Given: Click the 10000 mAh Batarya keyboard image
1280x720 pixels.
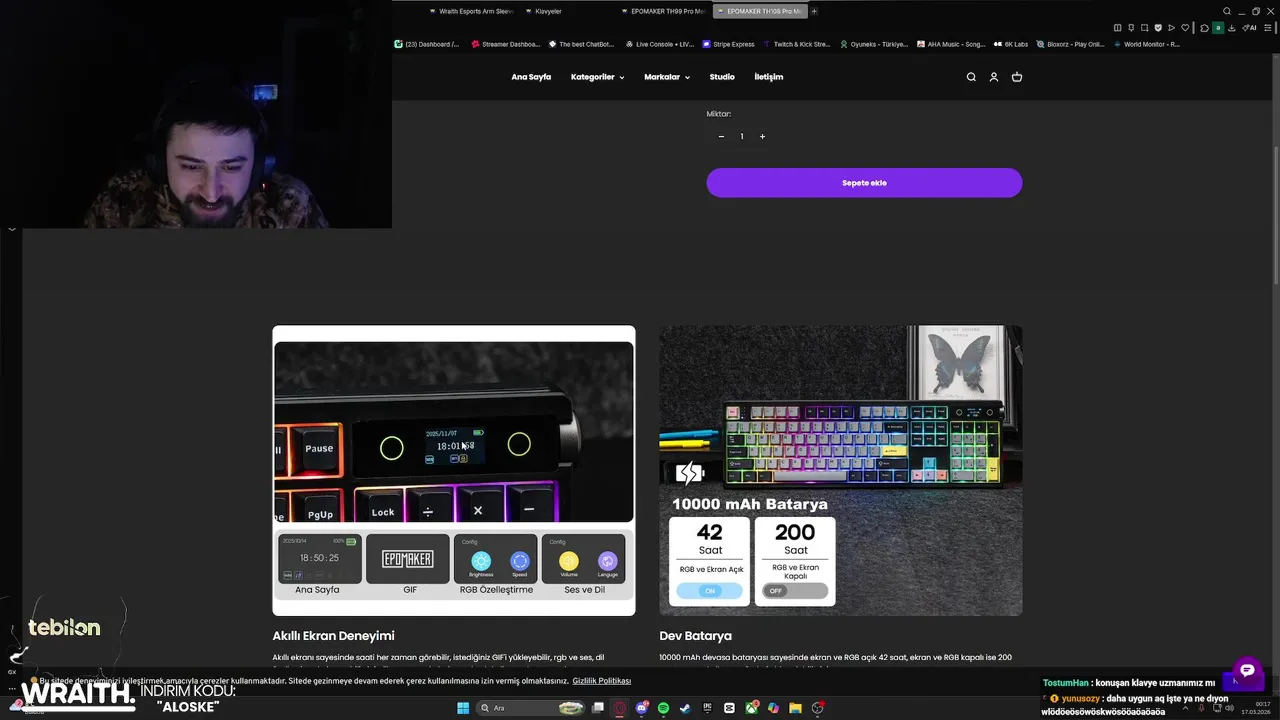Looking at the screenshot, I should pos(841,470).
